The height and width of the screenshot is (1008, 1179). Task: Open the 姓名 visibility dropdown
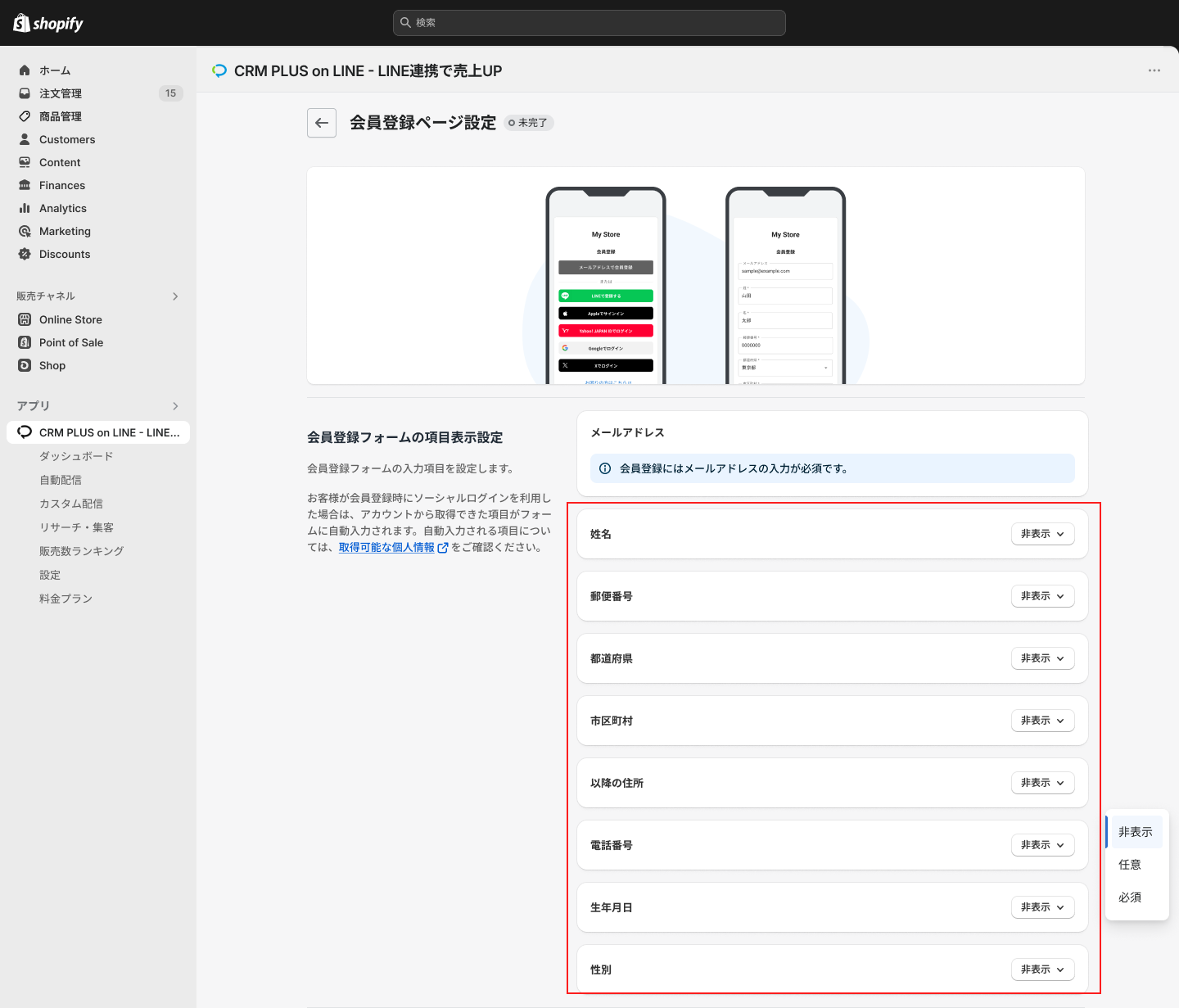click(x=1043, y=534)
